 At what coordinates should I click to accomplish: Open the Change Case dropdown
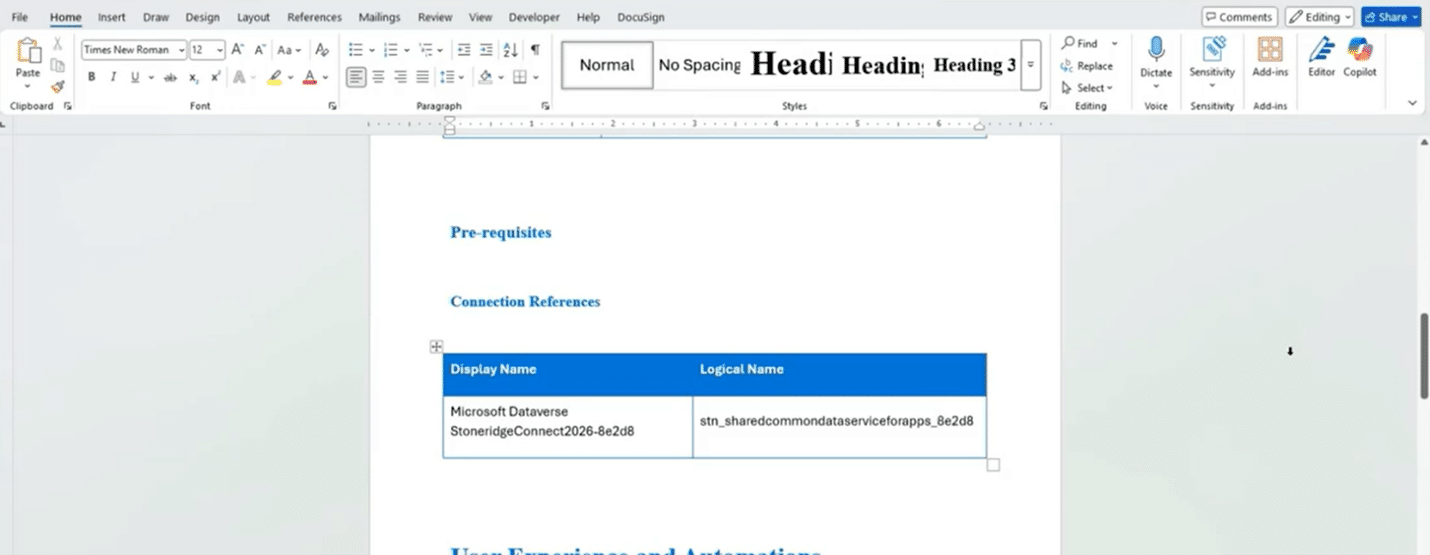click(289, 49)
